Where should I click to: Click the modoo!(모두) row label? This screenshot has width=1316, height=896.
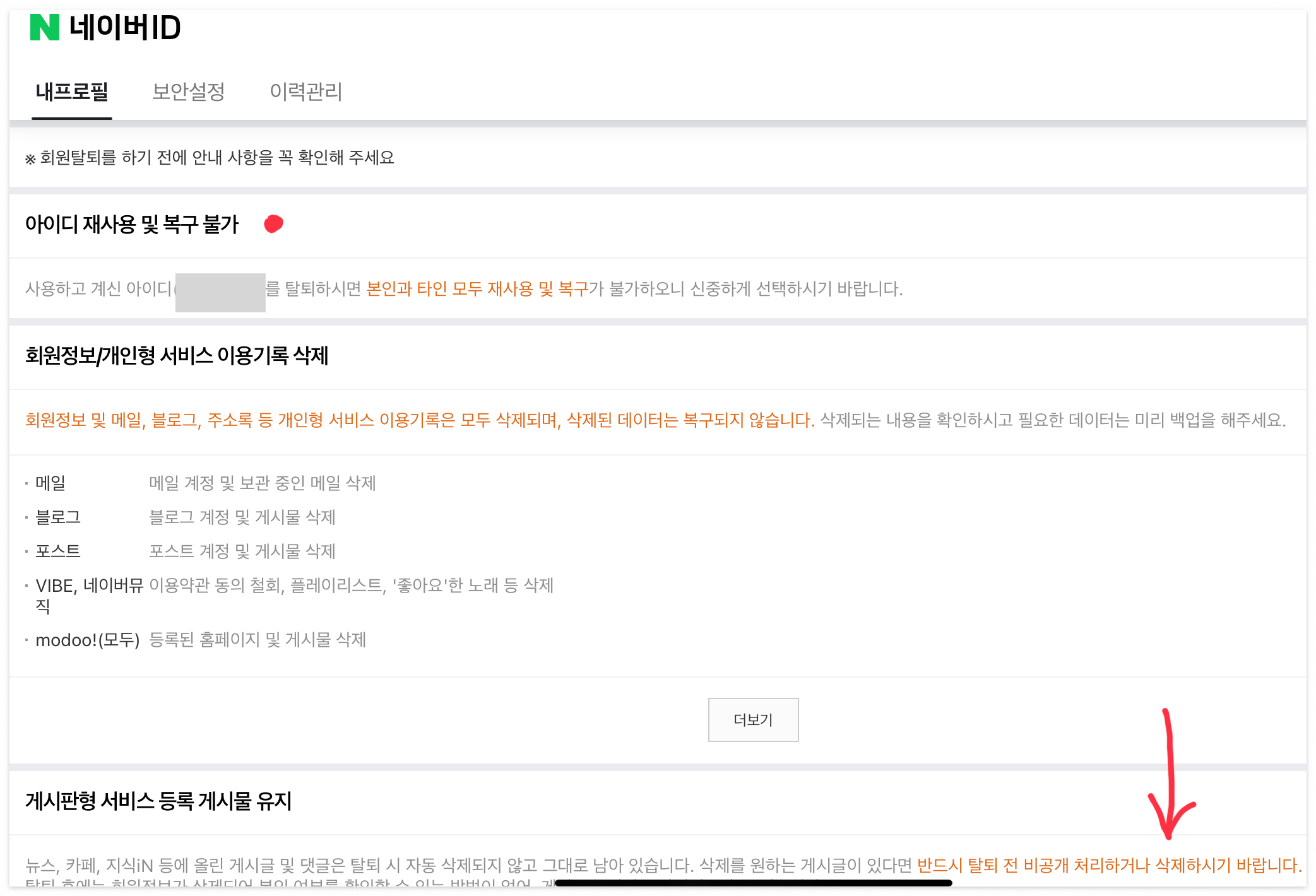[x=88, y=640]
